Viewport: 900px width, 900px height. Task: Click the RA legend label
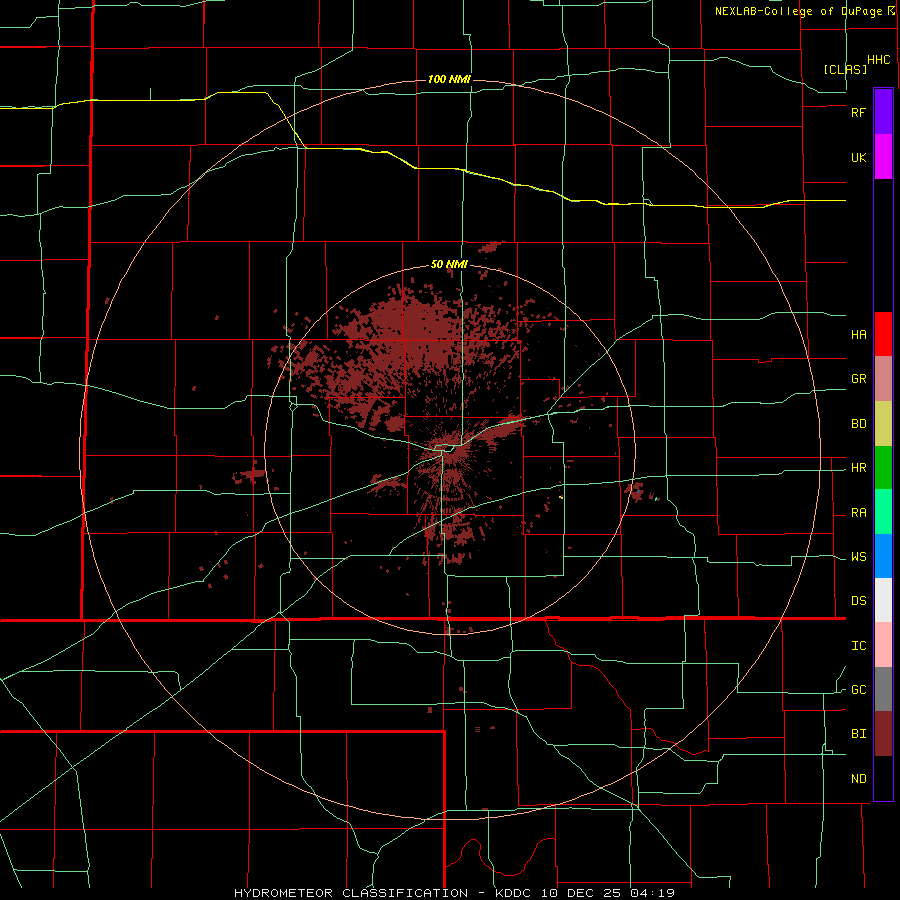pyautogui.click(x=858, y=513)
